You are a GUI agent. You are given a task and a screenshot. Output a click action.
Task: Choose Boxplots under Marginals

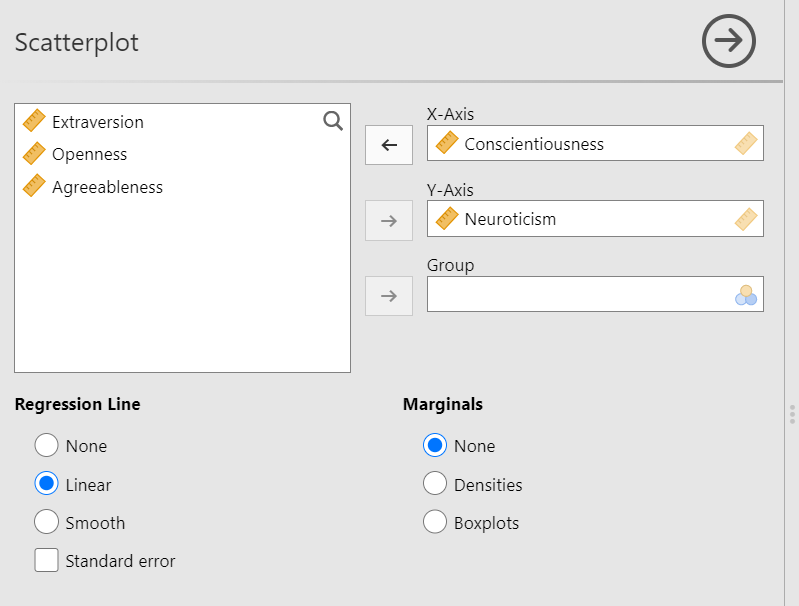pyautogui.click(x=435, y=522)
